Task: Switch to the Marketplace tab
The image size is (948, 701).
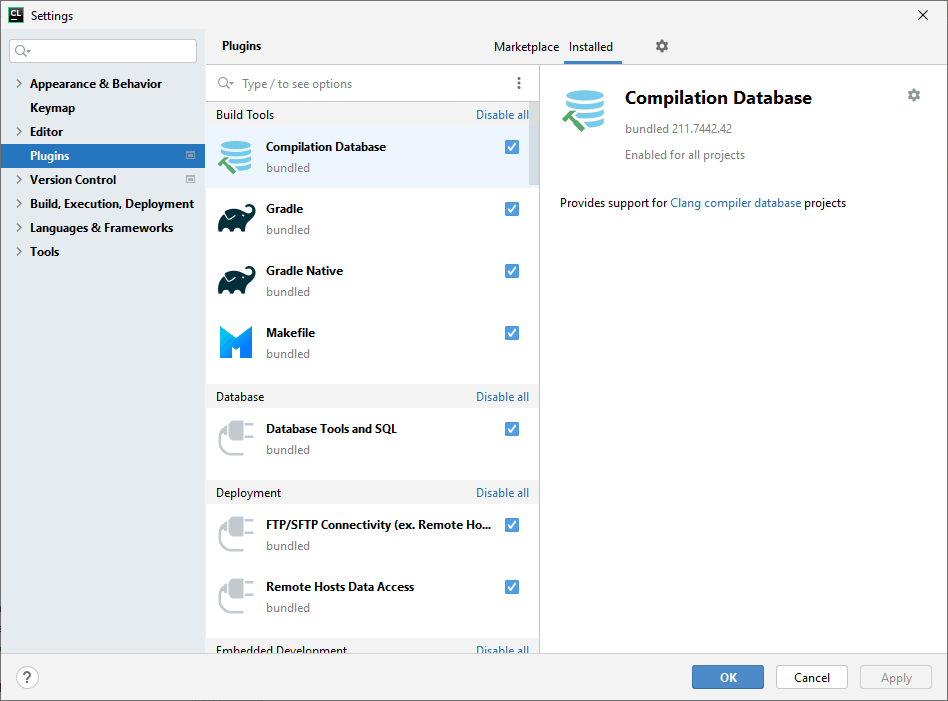Action: 526,47
